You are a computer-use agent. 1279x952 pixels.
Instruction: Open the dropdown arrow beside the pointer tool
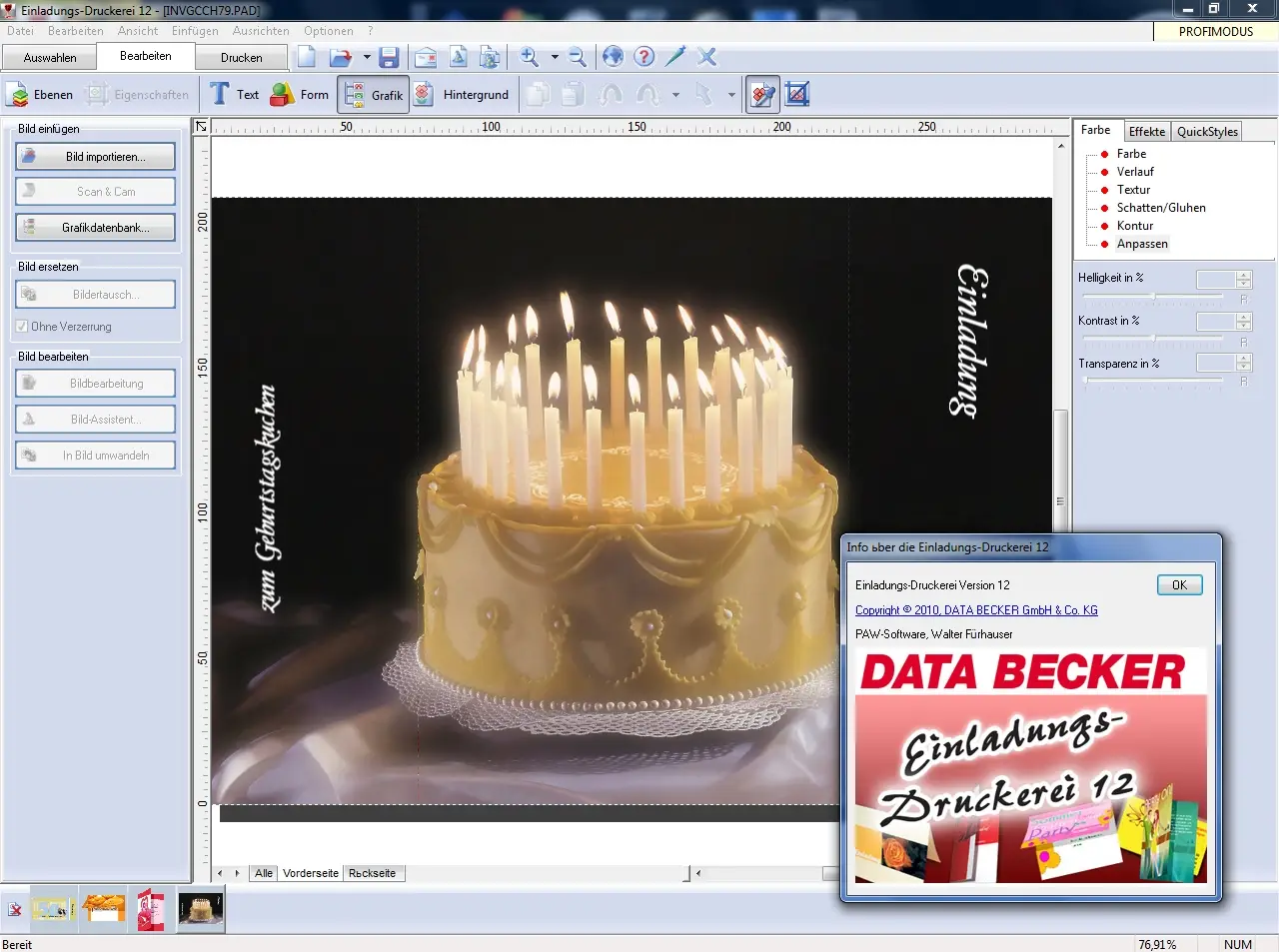(731, 95)
